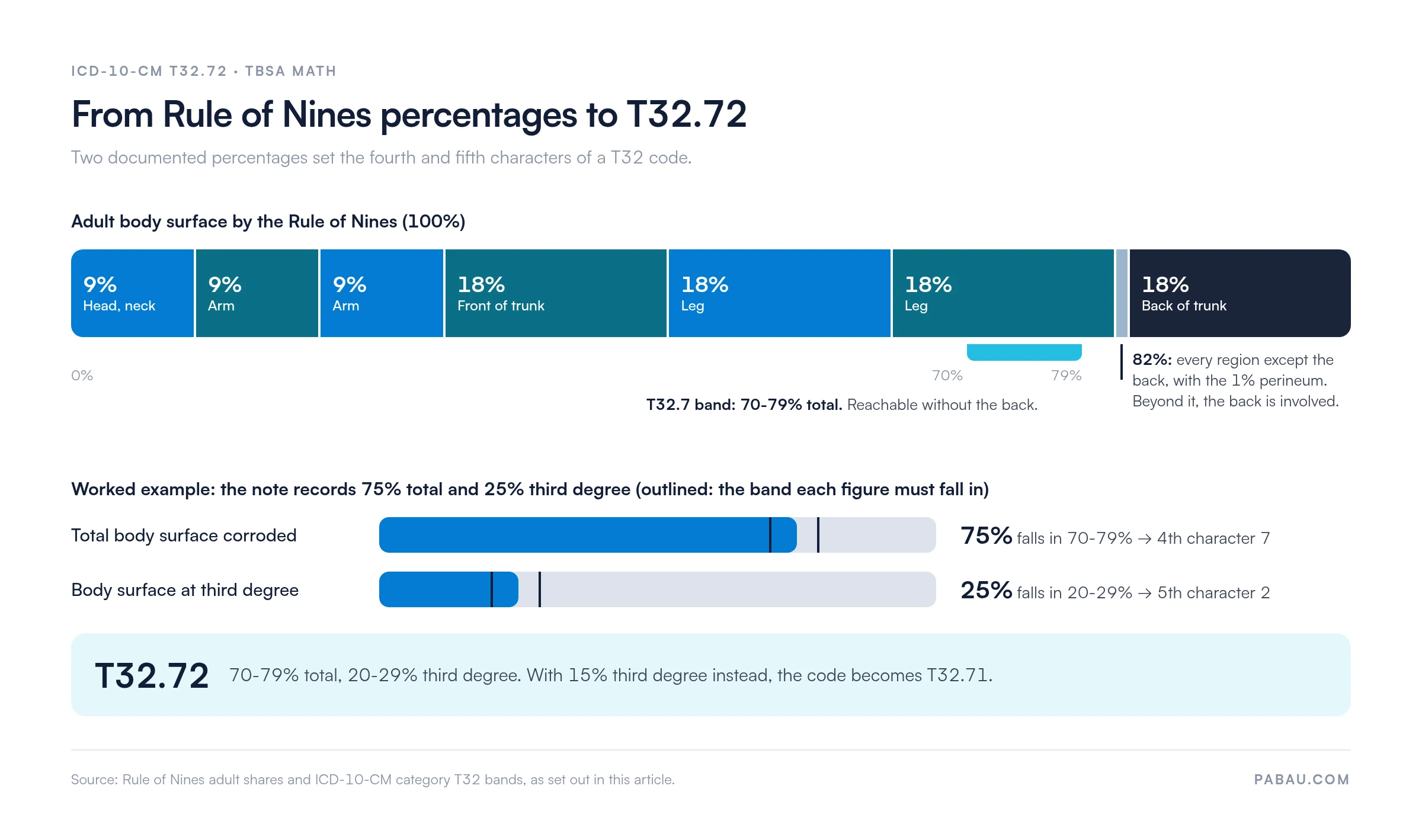Select the teal 18% Leg segment
Image resolution: width=1422 pixels, height=840 pixels.
[x=1003, y=293]
